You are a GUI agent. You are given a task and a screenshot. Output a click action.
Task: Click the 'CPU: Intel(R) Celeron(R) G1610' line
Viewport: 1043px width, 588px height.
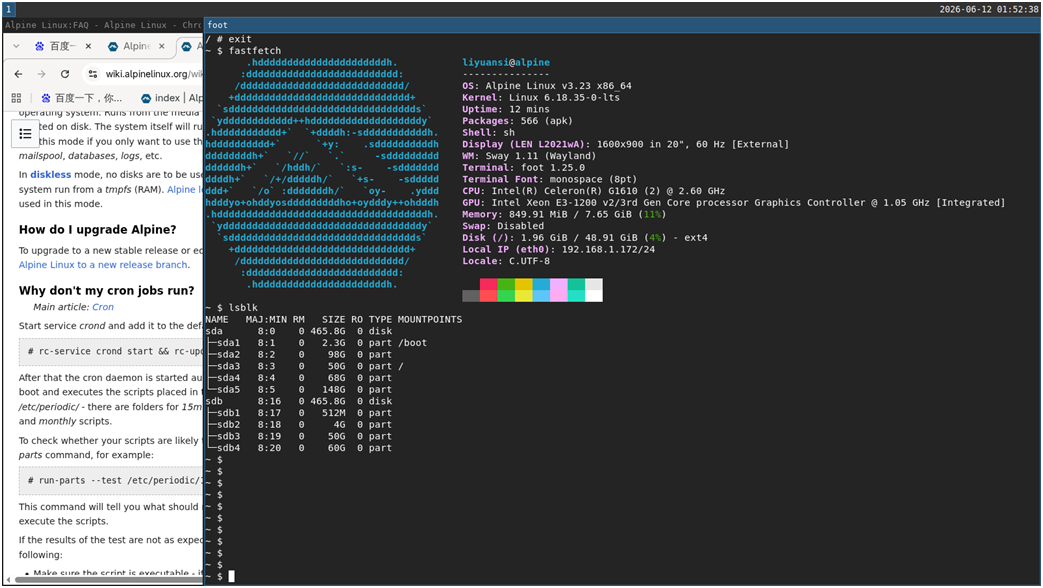tap(593, 191)
